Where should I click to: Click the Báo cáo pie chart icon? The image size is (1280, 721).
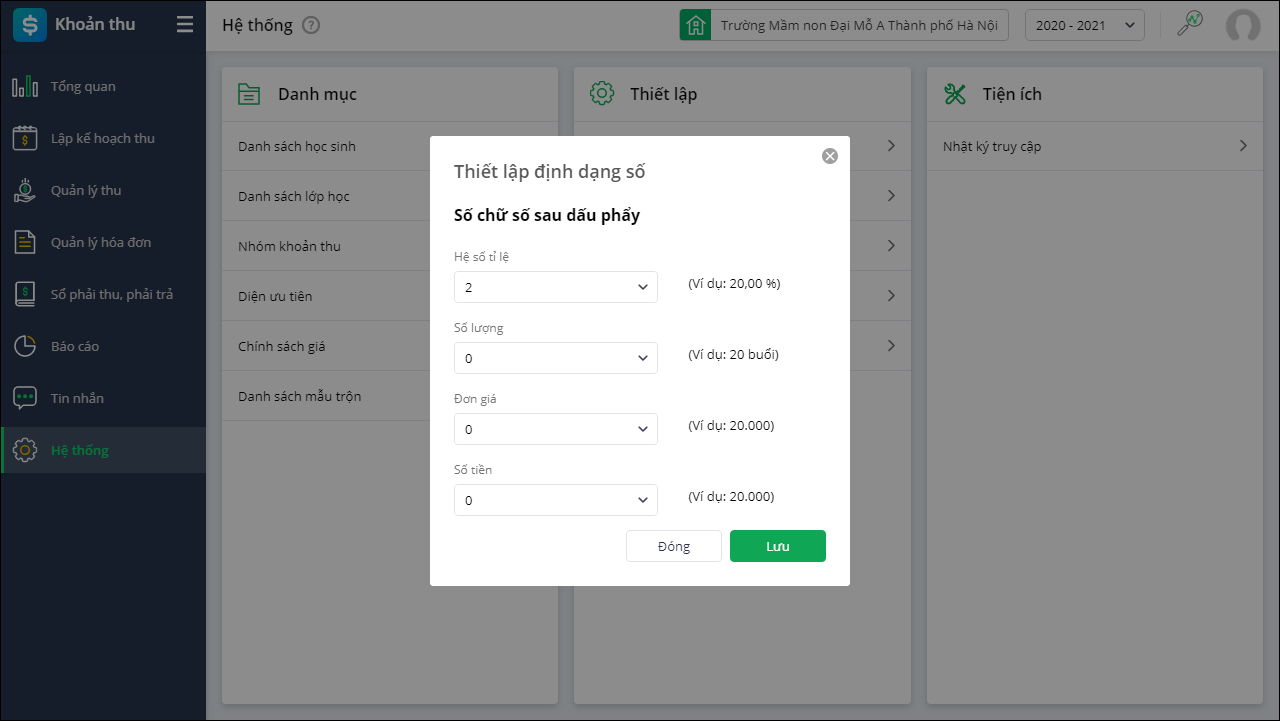tap(25, 346)
